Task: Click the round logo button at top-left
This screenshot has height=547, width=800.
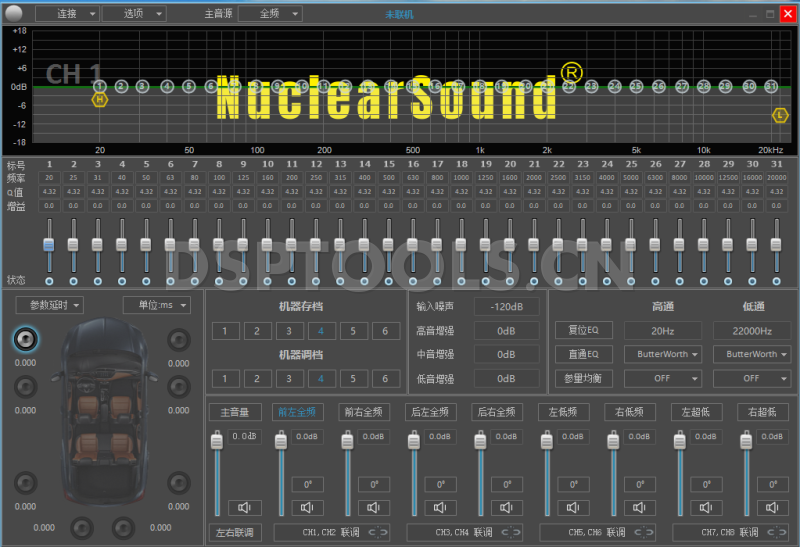Action: click(14, 14)
